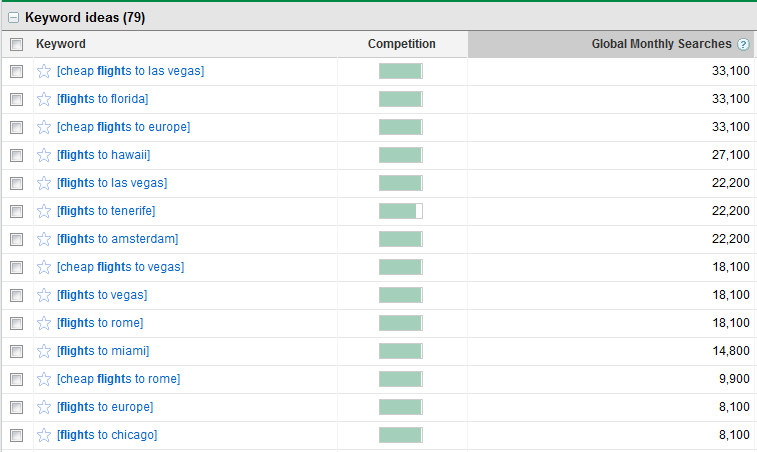The image size is (757, 452).
Task: Star the 'cheap flights to las vegas' keyword
Action: 44,71
